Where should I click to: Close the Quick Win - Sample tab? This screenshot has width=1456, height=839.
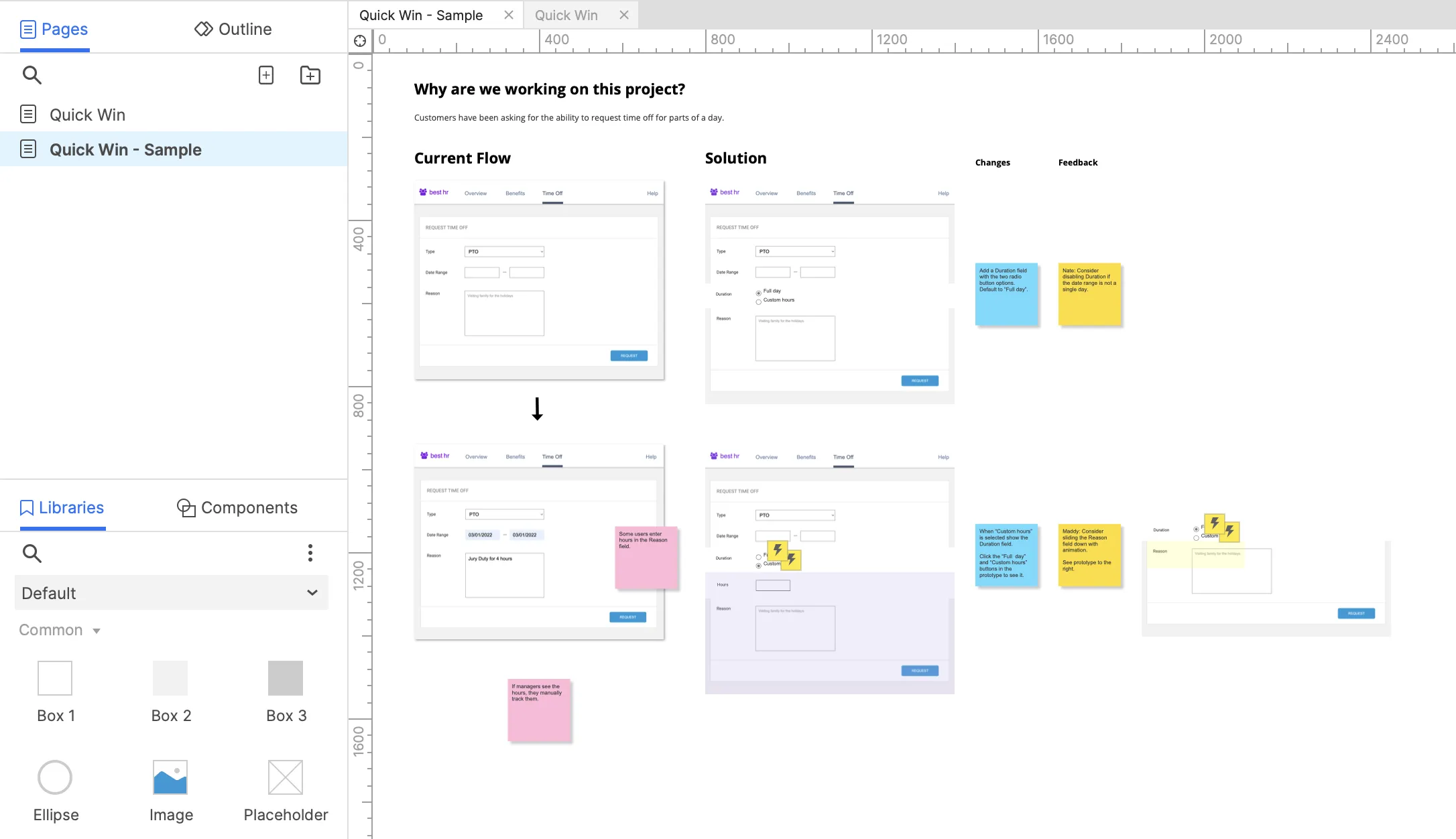tap(509, 15)
